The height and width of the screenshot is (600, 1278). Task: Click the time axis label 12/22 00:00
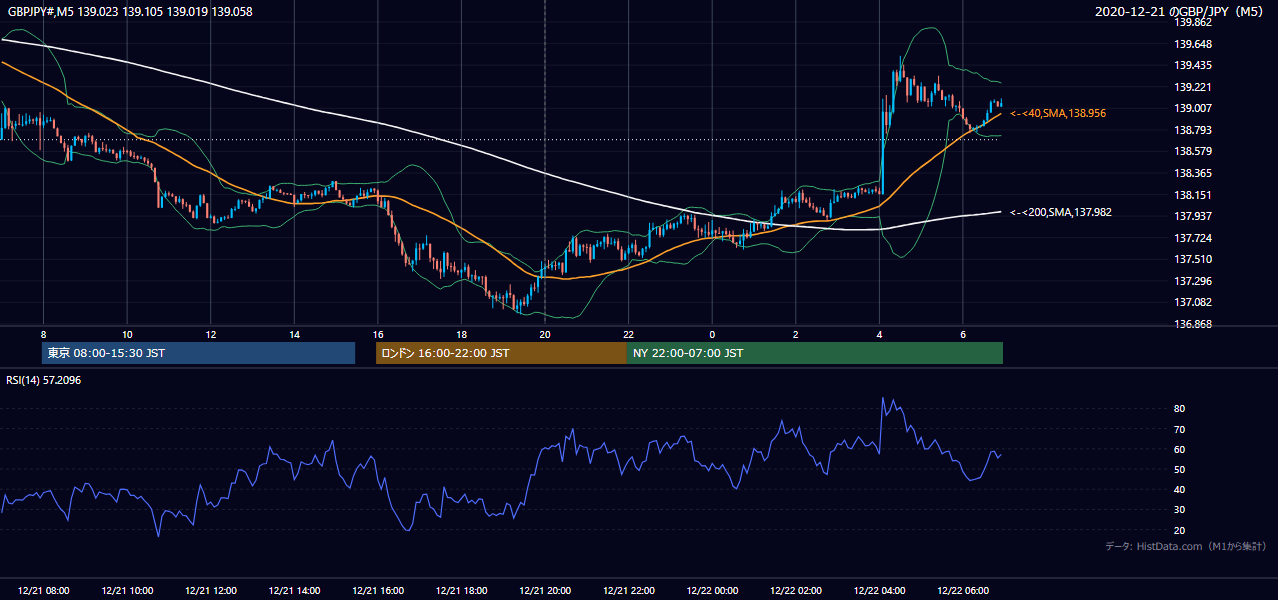click(712, 591)
